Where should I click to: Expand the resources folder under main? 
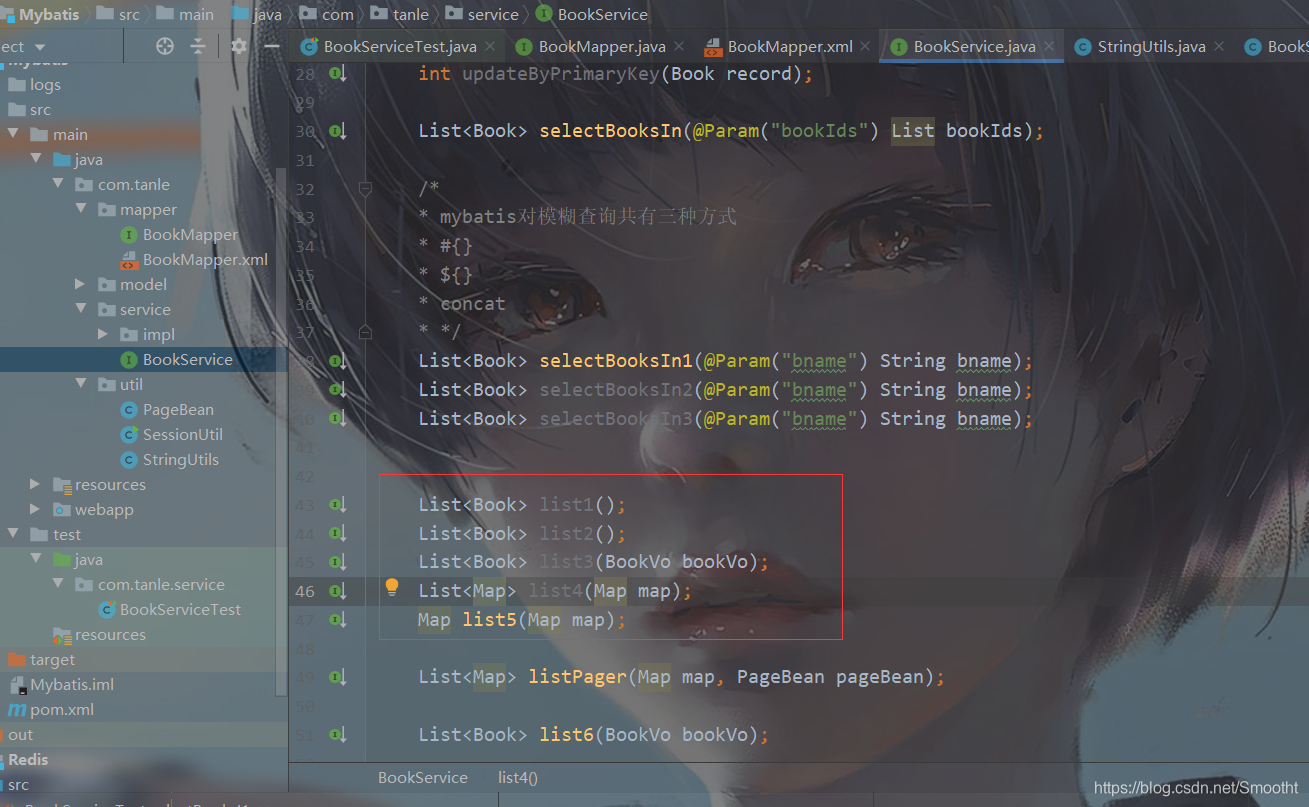coord(36,484)
